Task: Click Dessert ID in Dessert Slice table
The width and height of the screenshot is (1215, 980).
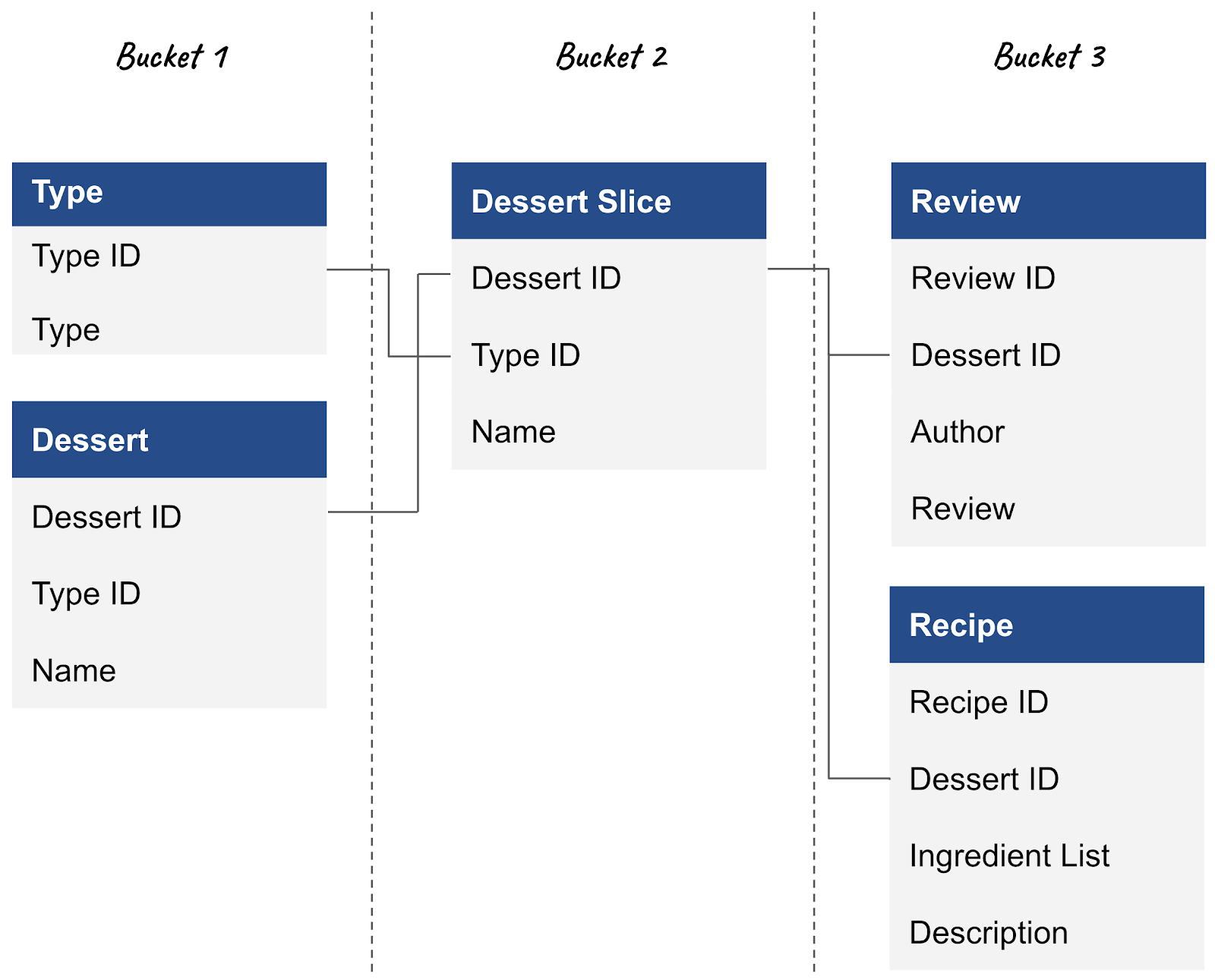Action: click(x=546, y=278)
